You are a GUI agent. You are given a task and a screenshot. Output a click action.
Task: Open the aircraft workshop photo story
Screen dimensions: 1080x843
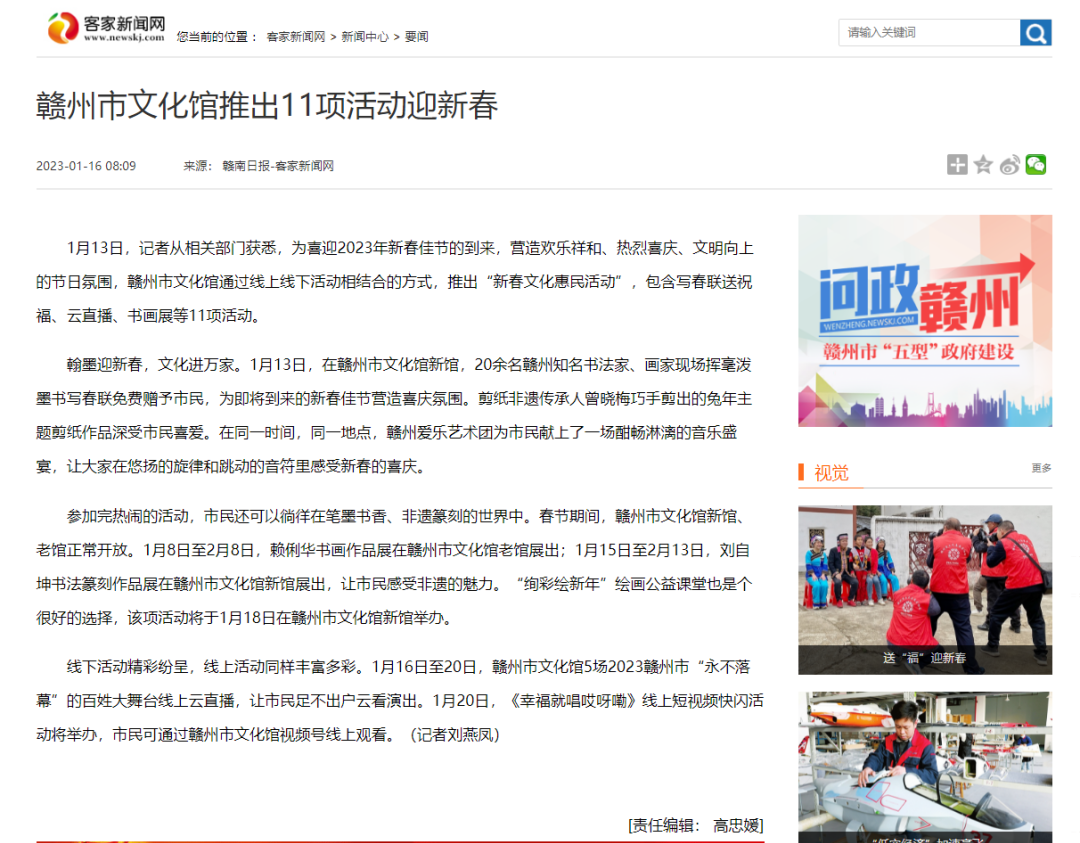tap(924, 765)
